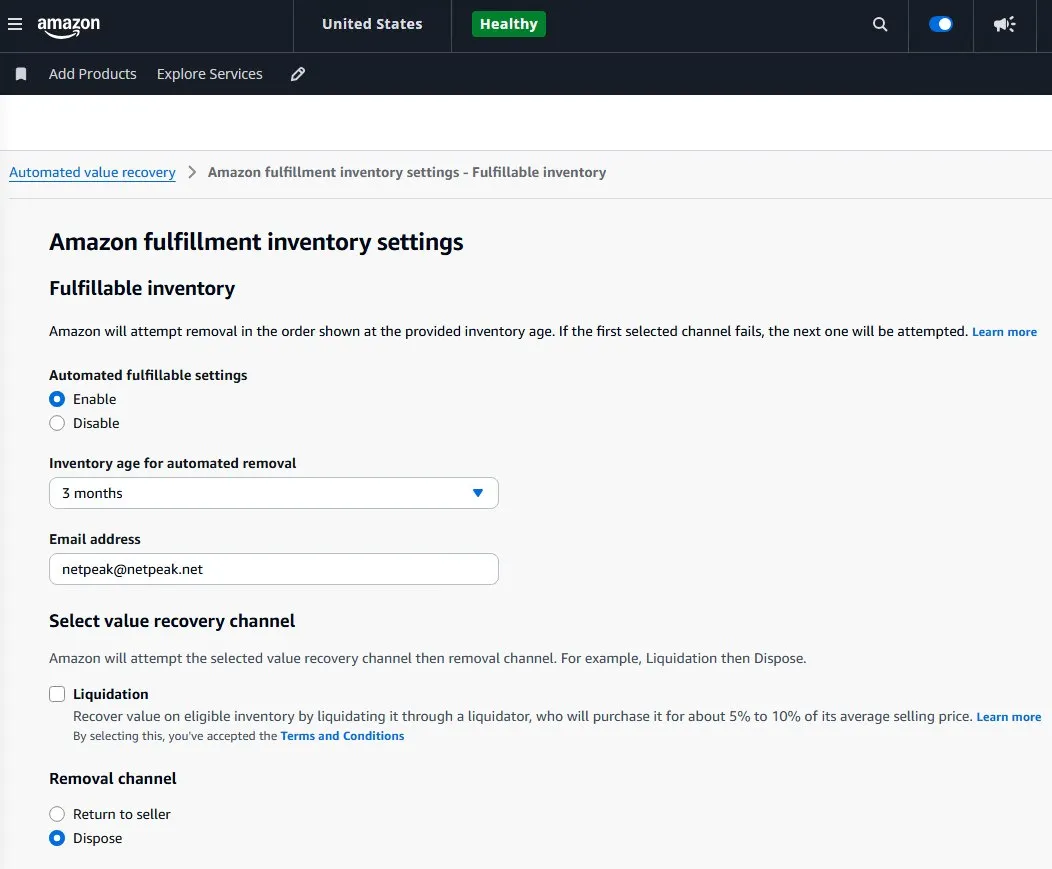Select the Dispose radio button

coord(57,838)
